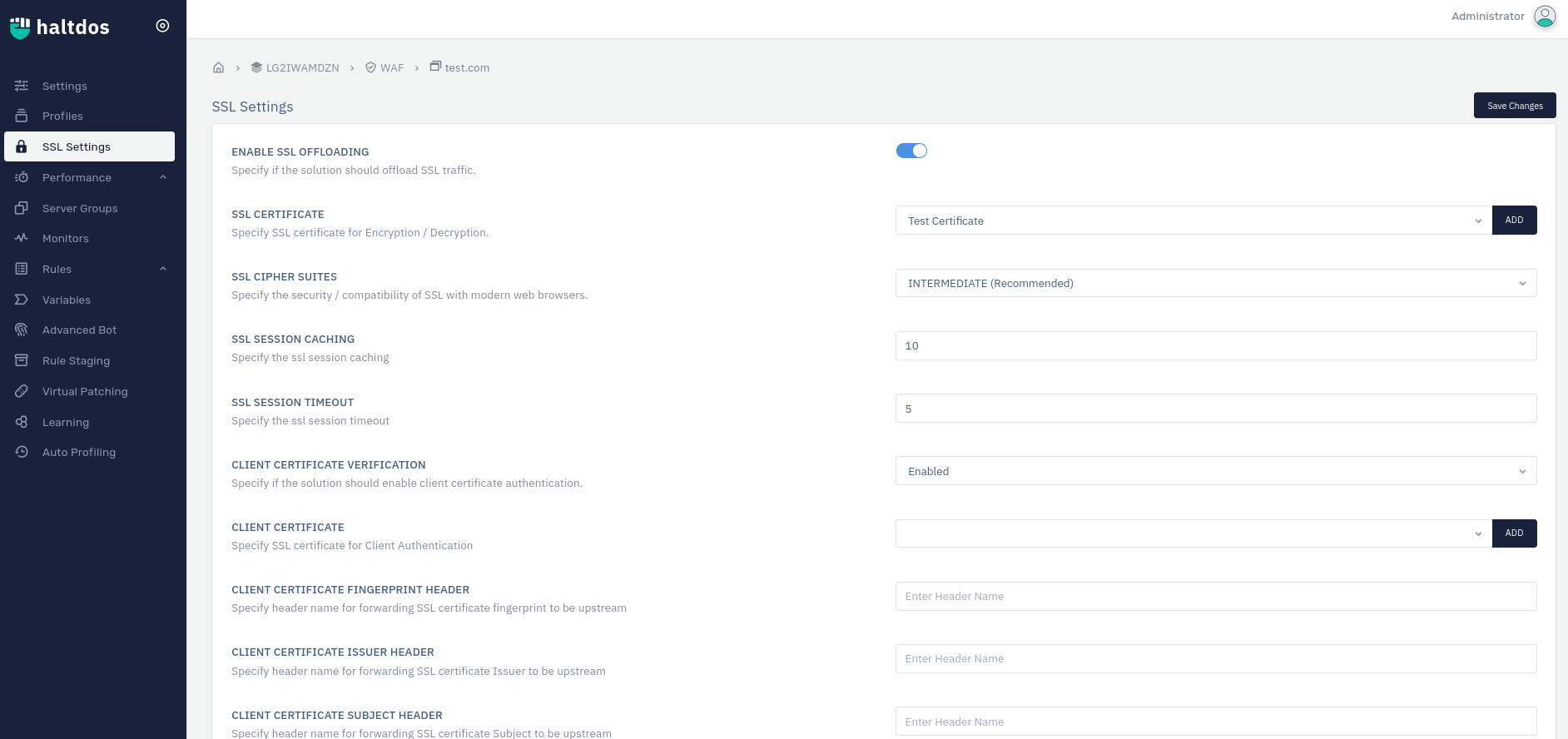Click the home icon in breadcrumb
The image size is (1568, 739).
click(218, 67)
